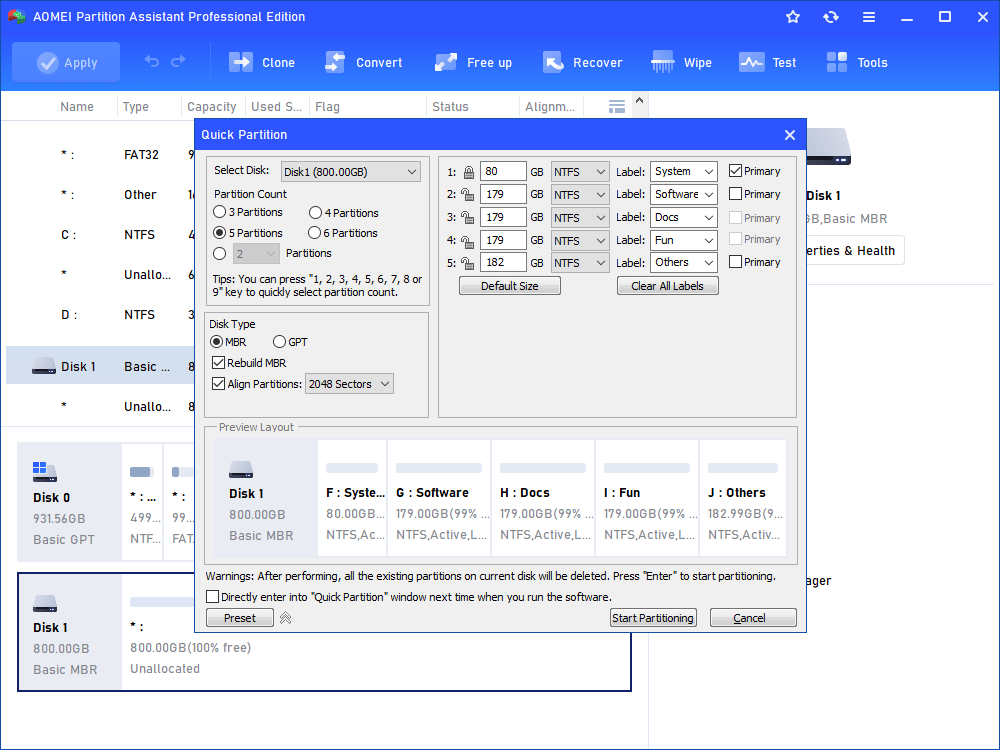
Task: Uncheck the Rebuild MBR checkbox
Action: 219,363
